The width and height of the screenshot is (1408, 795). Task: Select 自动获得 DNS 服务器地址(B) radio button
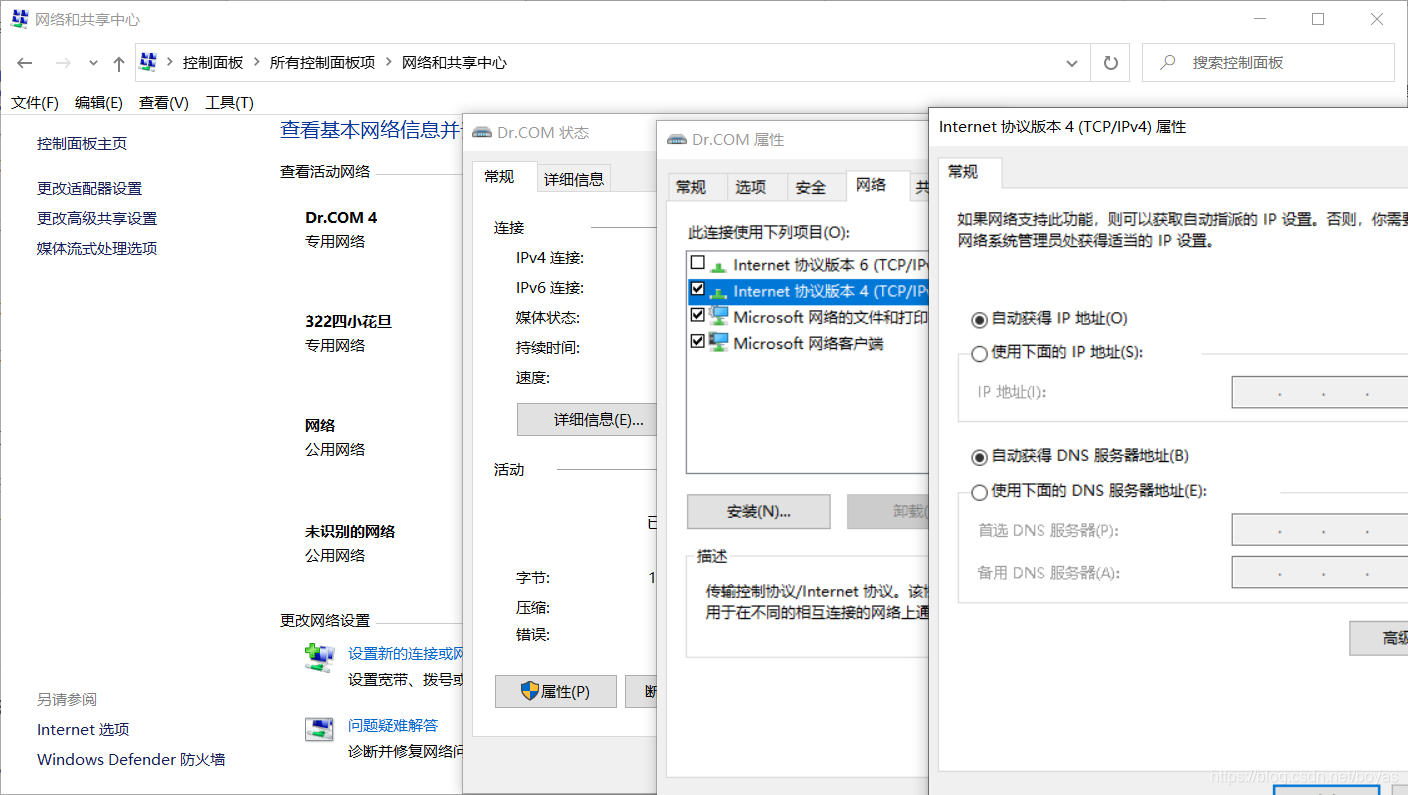click(x=980, y=457)
